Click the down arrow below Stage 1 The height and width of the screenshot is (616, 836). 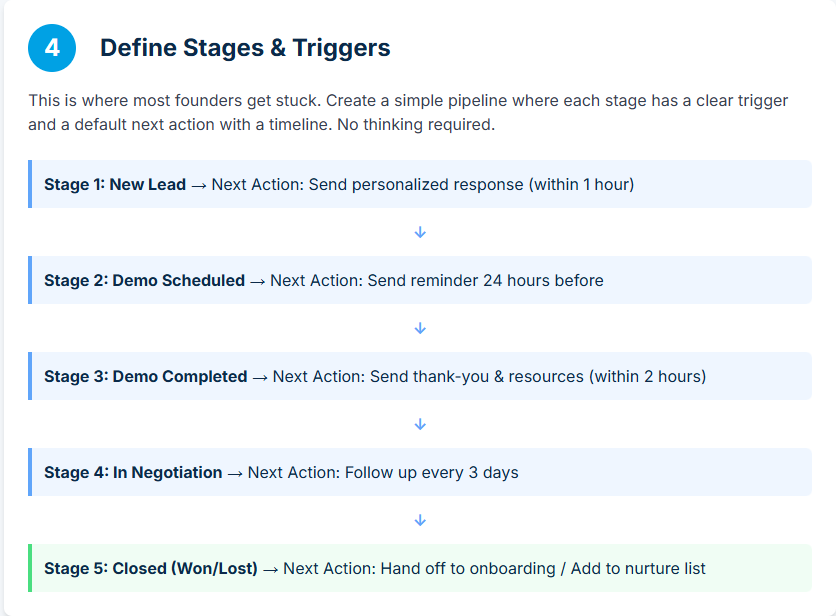[x=420, y=232]
